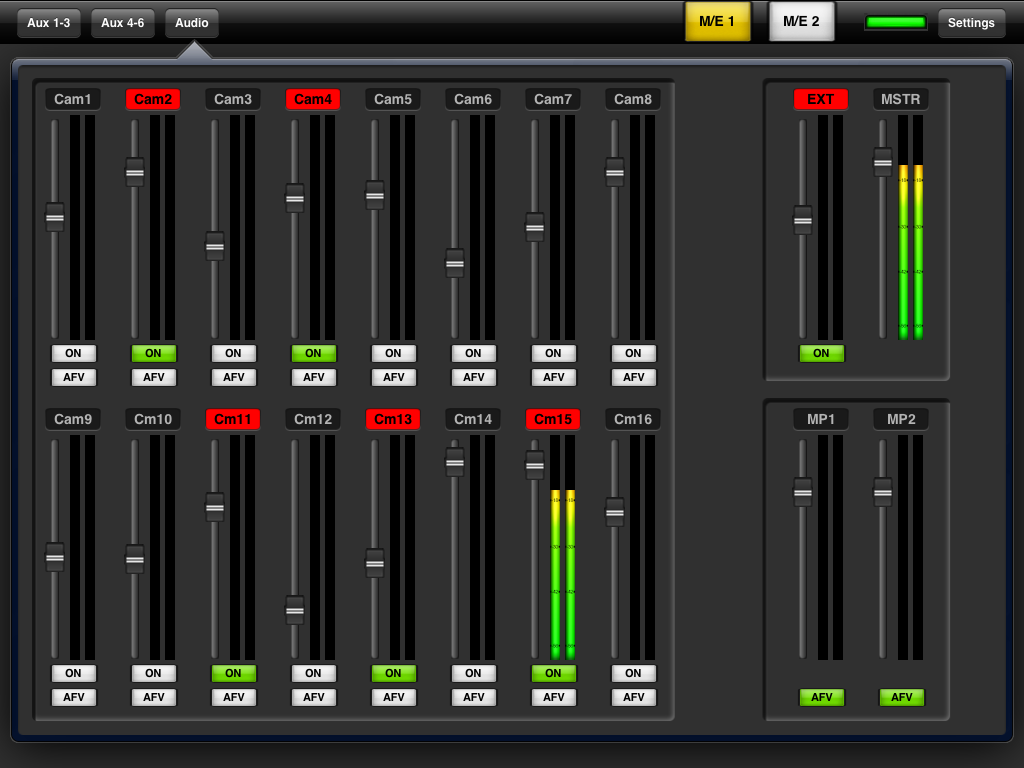Open the Aux 1-3 tab
Screen dimensions: 1024x768
48,23
